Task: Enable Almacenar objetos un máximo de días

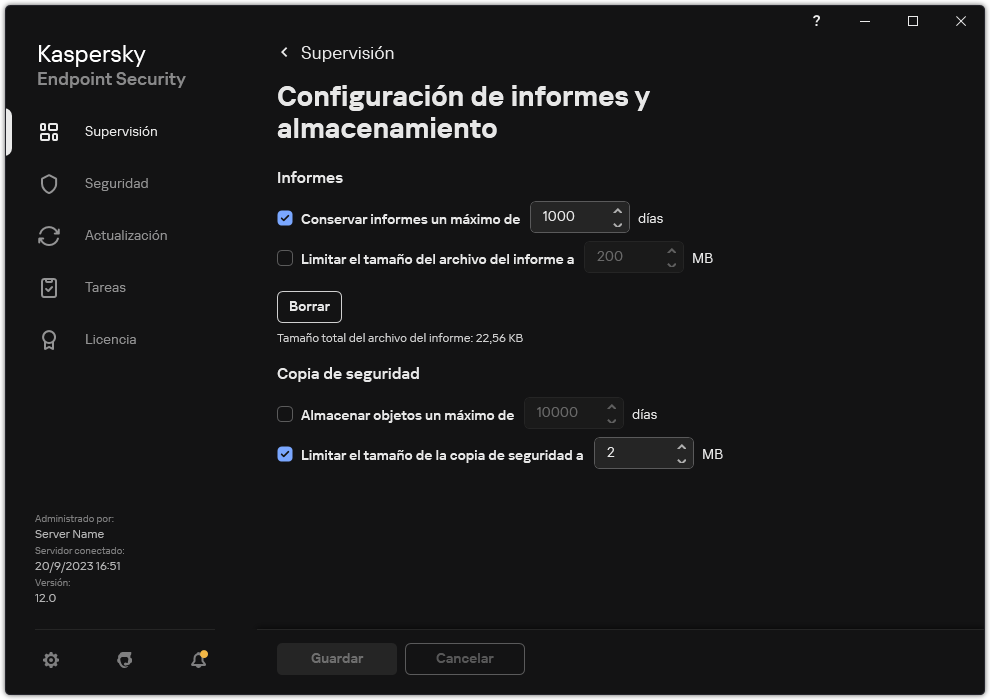Action: pyautogui.click(x=284, y=414)
